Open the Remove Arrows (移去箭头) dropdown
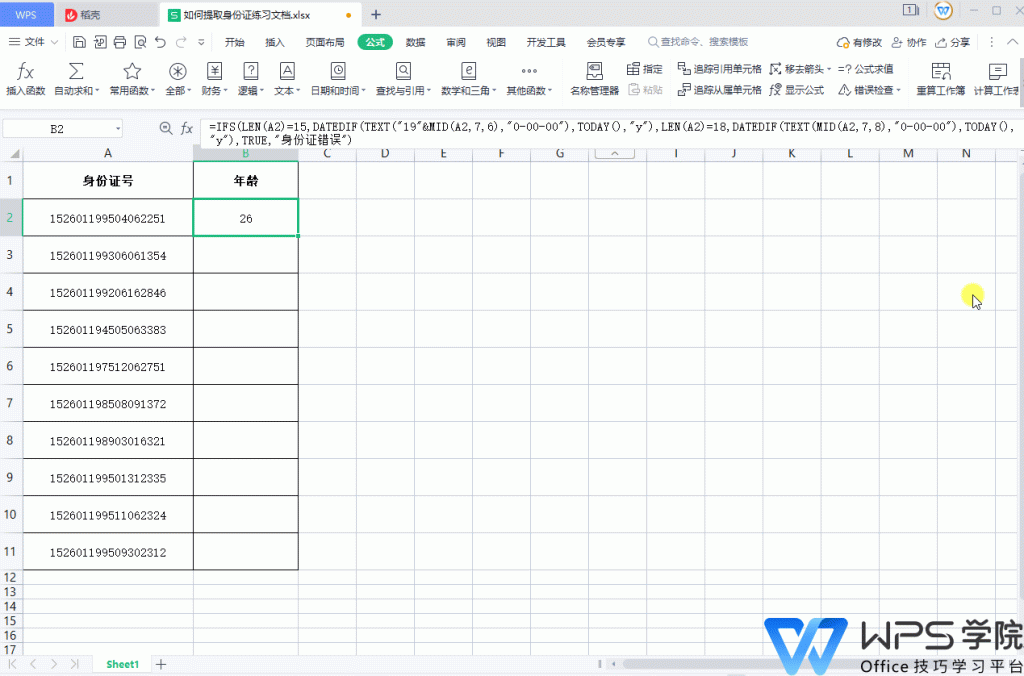The width and height of the screenshot is (1024, 676). pyautogui.click(x=829, y=69)
